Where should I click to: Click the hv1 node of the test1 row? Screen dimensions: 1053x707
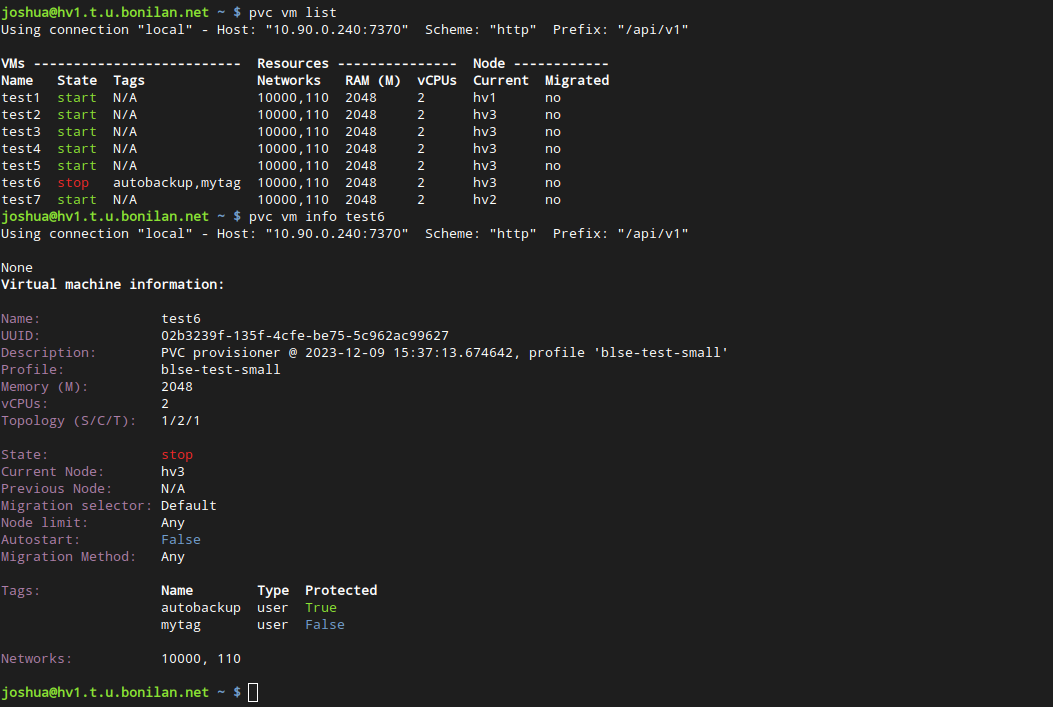(485, 98)
